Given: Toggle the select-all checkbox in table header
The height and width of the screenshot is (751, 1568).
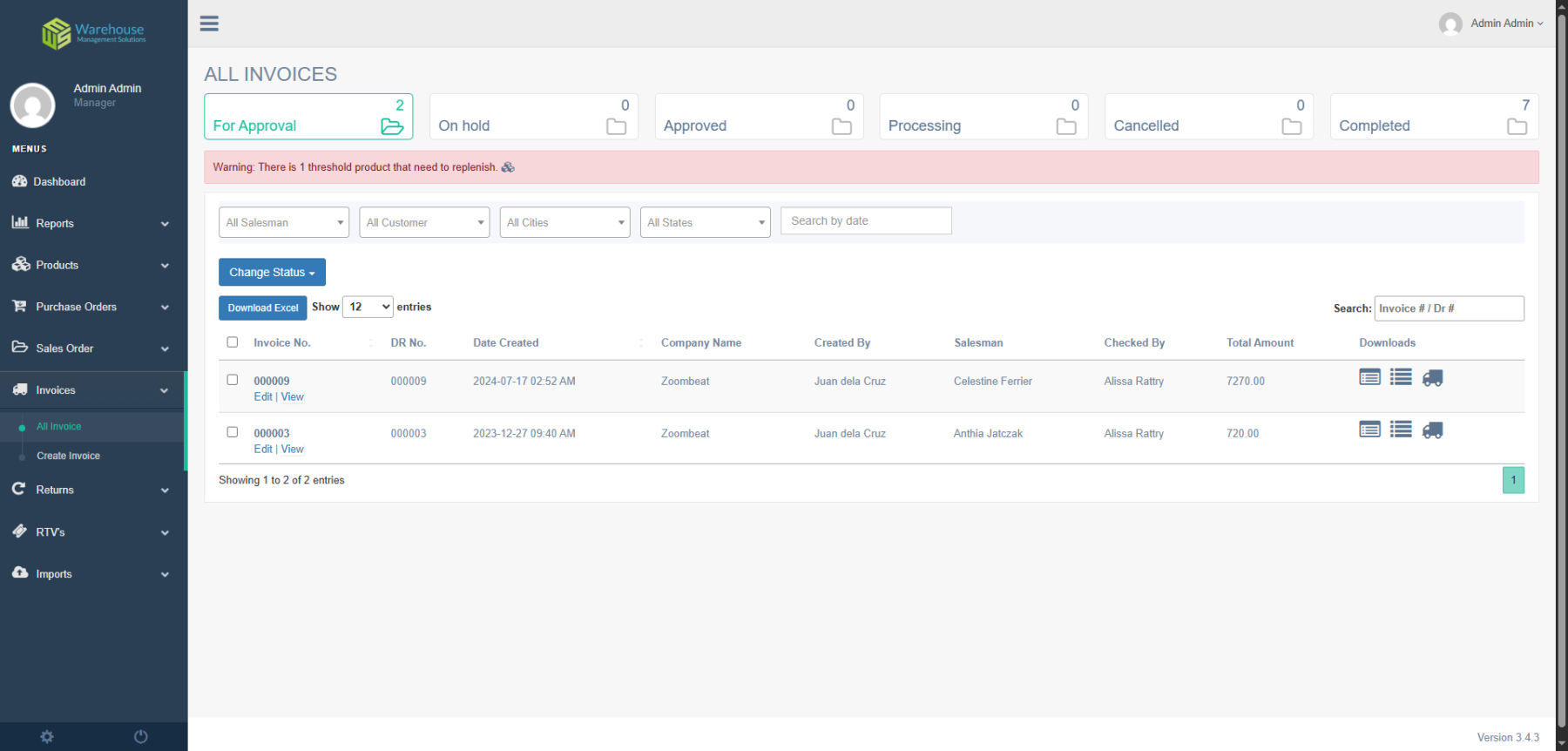Looking at the screenshot, I should point(233,342).
